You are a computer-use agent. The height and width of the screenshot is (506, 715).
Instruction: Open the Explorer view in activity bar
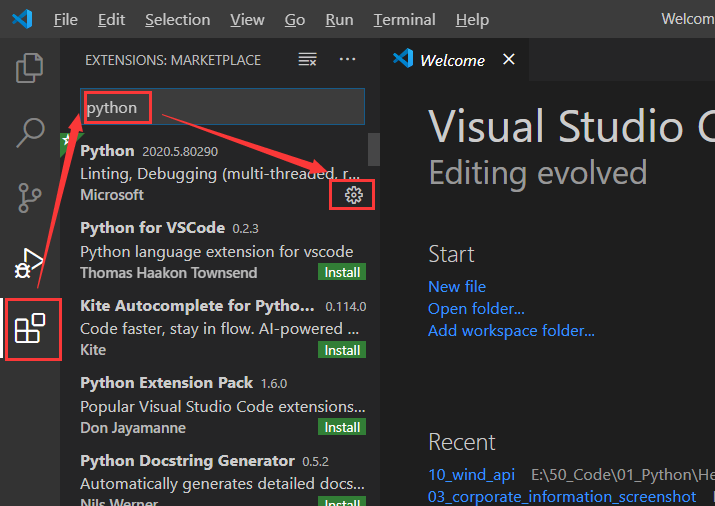pos(30,68)
